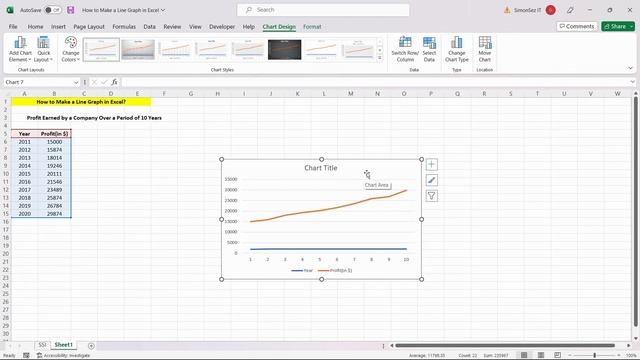The height and width of the screenshot is (360, 640).
Task: Select the blue Year line
Action: click(x=329, y=249)
